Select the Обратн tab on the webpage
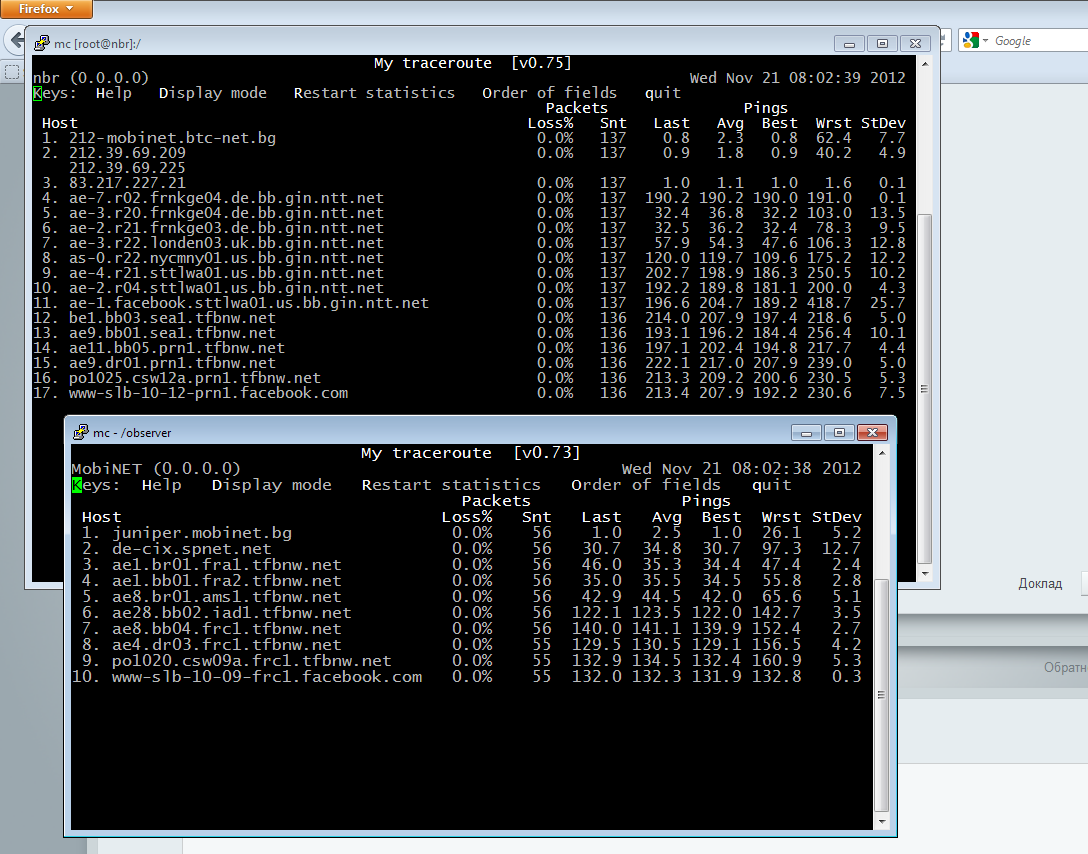This screenshot has height=854, width=1088. (x=1063, y=667)
